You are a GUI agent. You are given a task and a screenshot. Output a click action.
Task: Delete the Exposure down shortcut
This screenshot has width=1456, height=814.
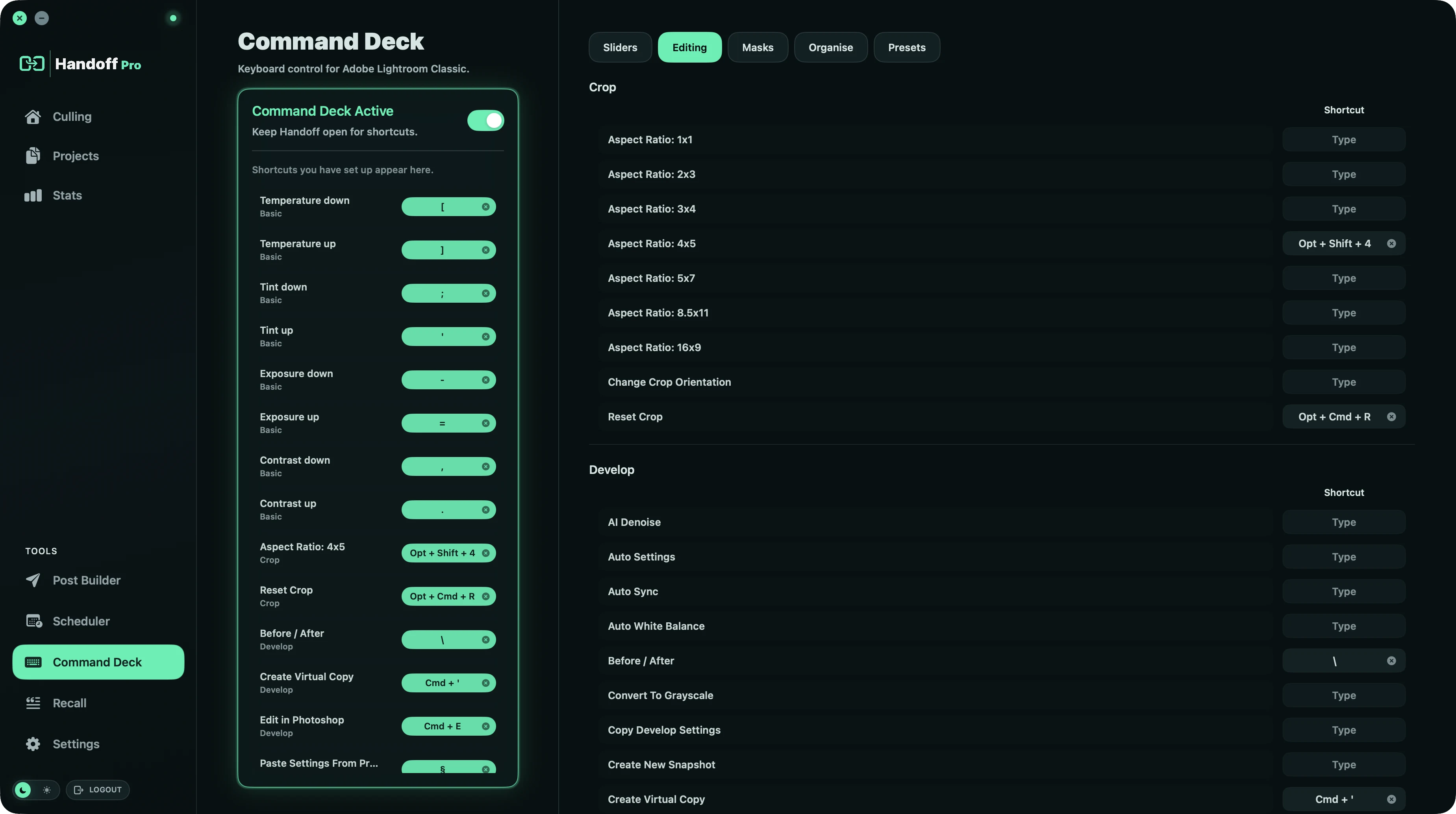click(x=485, y=380)
